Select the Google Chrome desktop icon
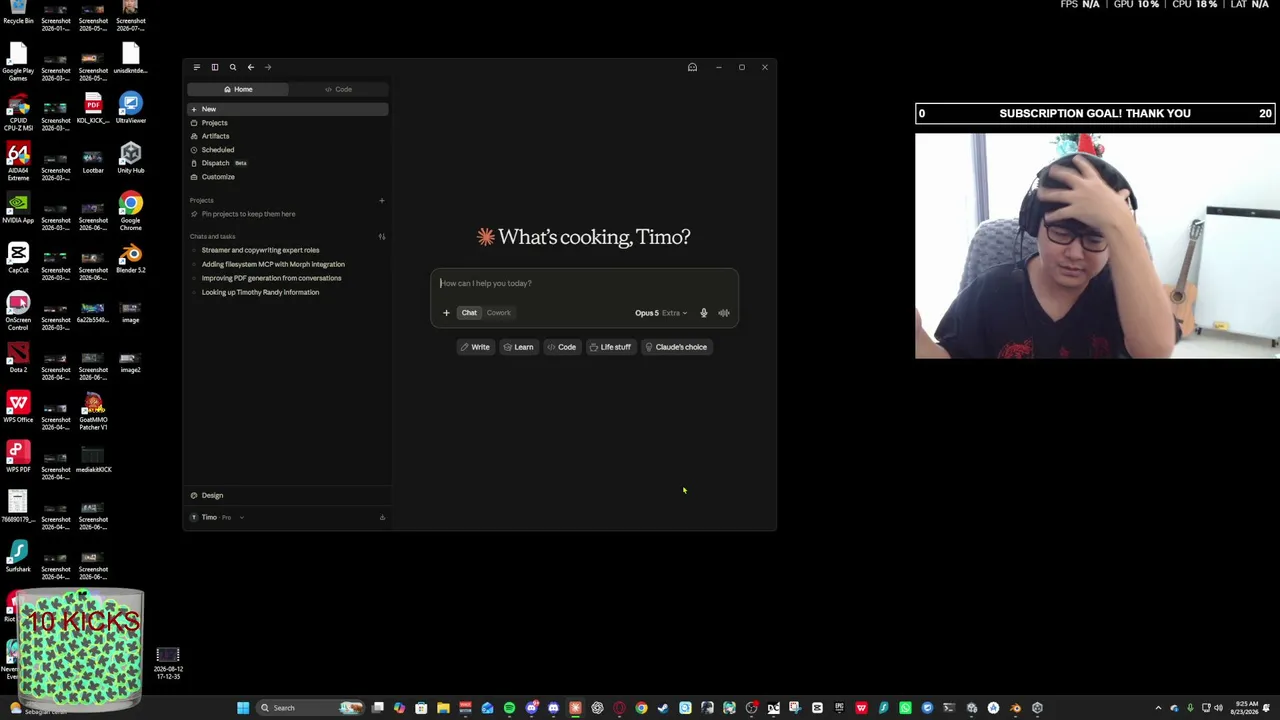 click(x=131, y=212)
